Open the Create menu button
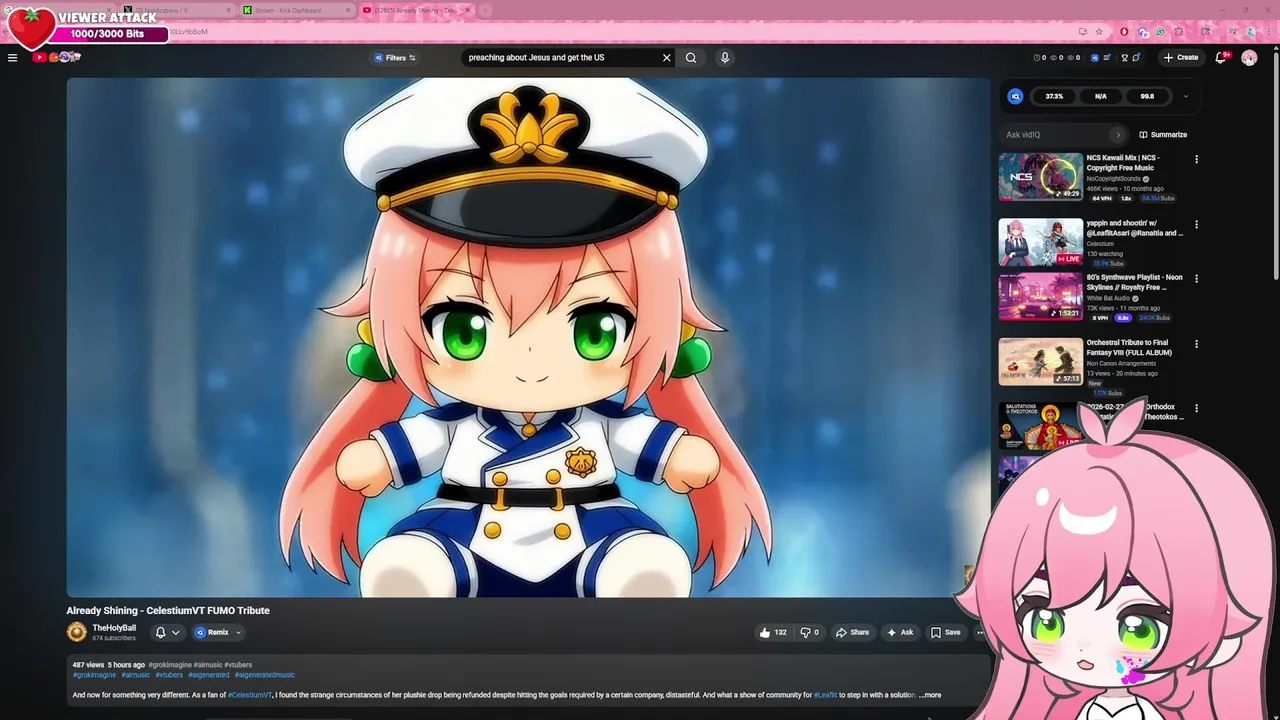This screenshot has width=1280, height=720. [x=1181, y=57]
